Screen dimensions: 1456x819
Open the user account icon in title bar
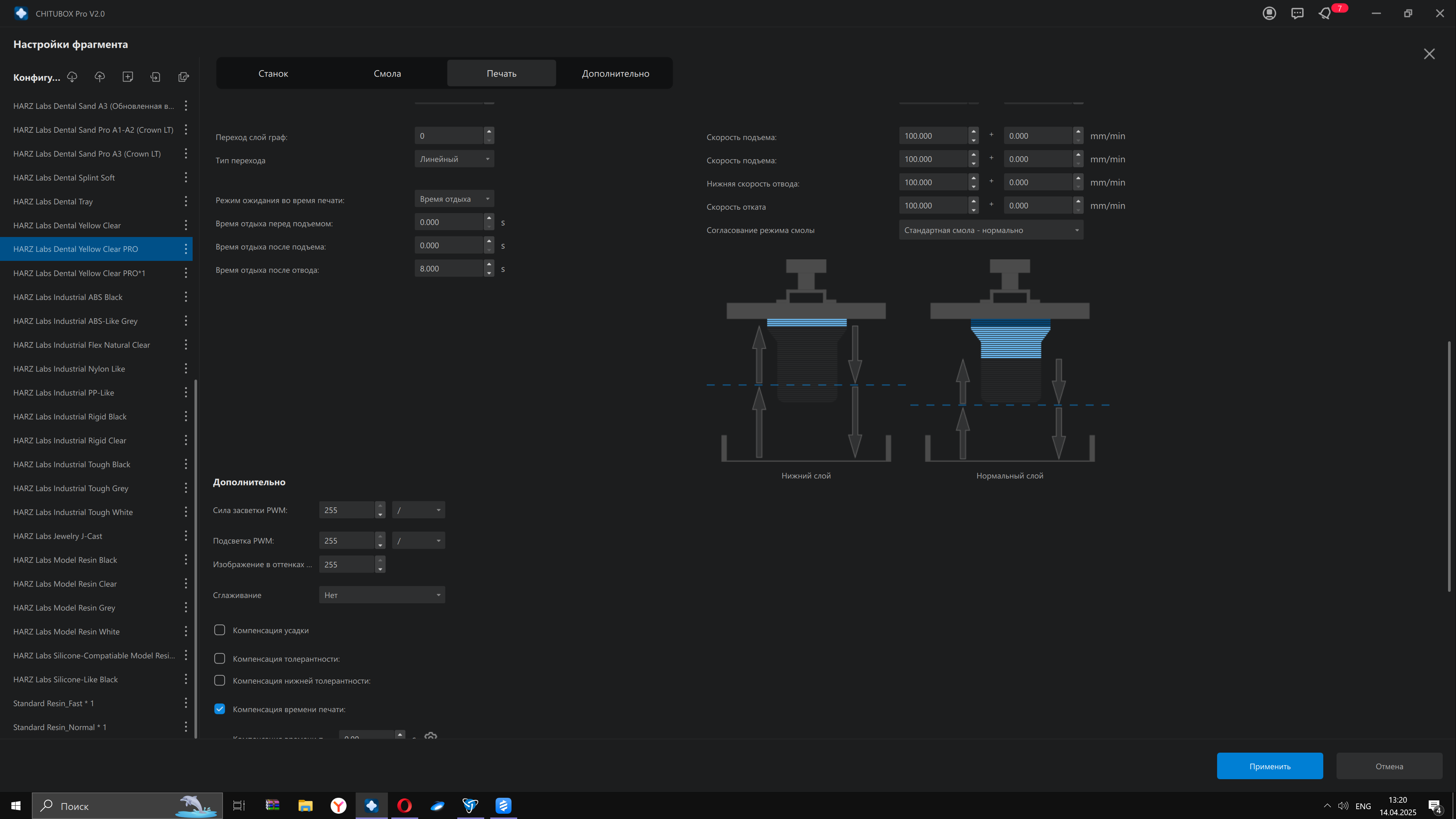[x=1269, y=13]
